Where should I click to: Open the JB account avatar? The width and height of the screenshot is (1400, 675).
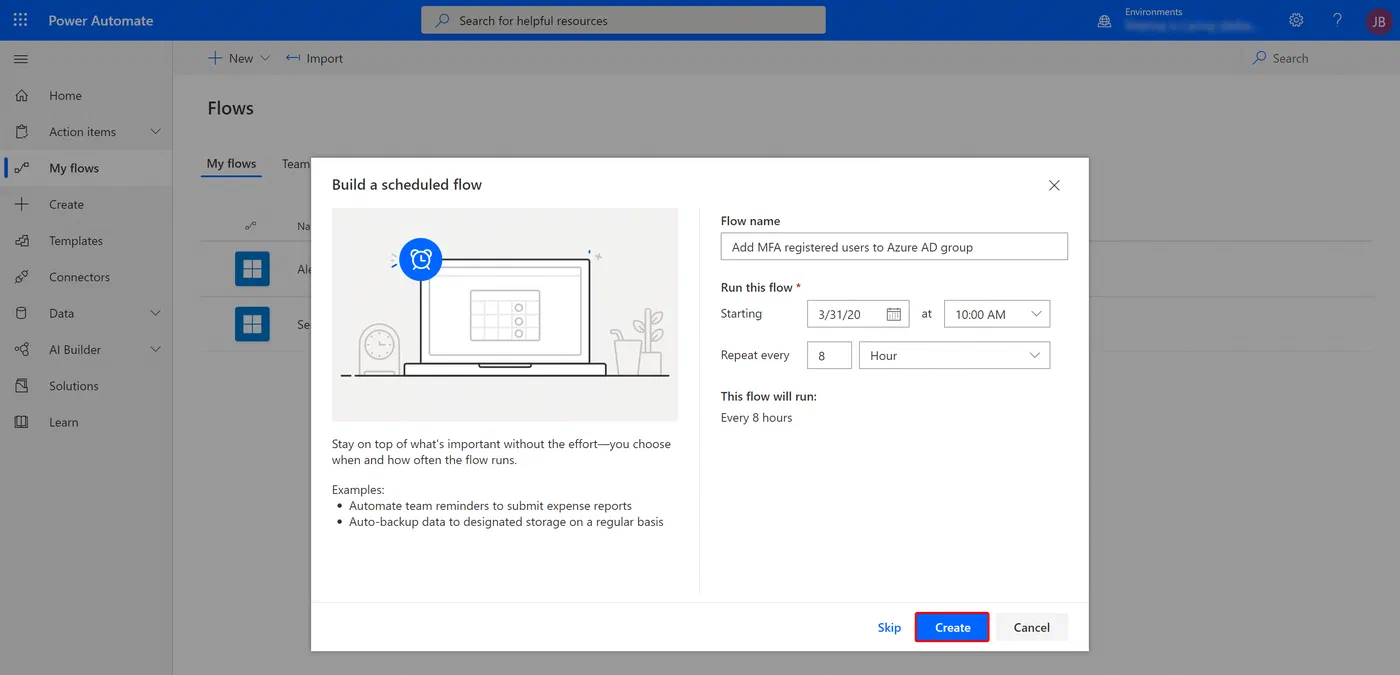(x=1378, y=21)
